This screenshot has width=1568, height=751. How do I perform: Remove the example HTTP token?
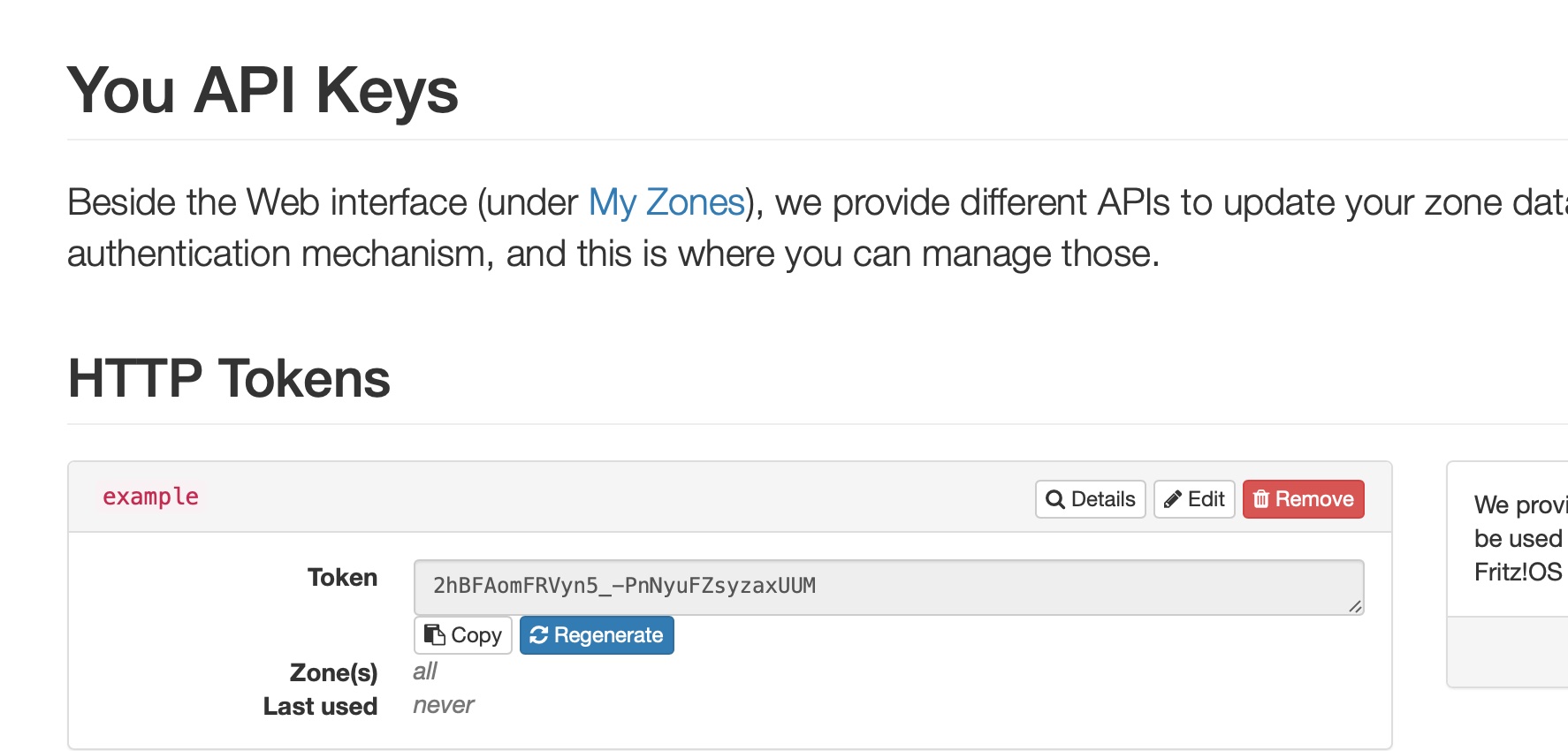tap(1304, 499)
